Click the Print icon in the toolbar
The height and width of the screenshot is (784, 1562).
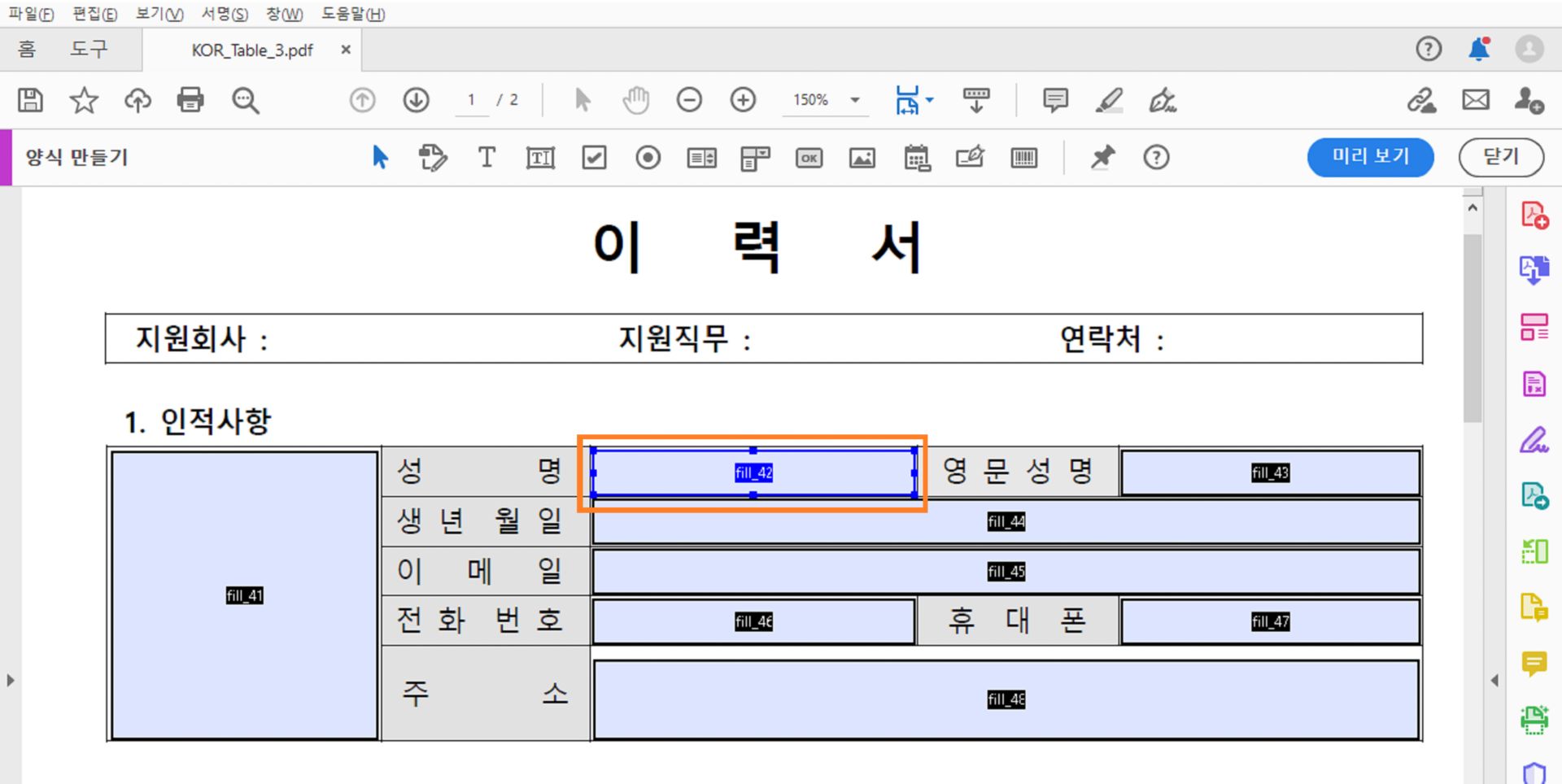tap(190, 99)
